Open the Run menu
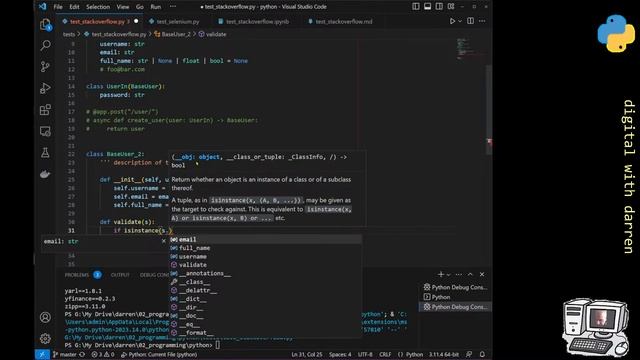Image resolution: width=640 pixels, height=360 pixels. pos(156,7)
